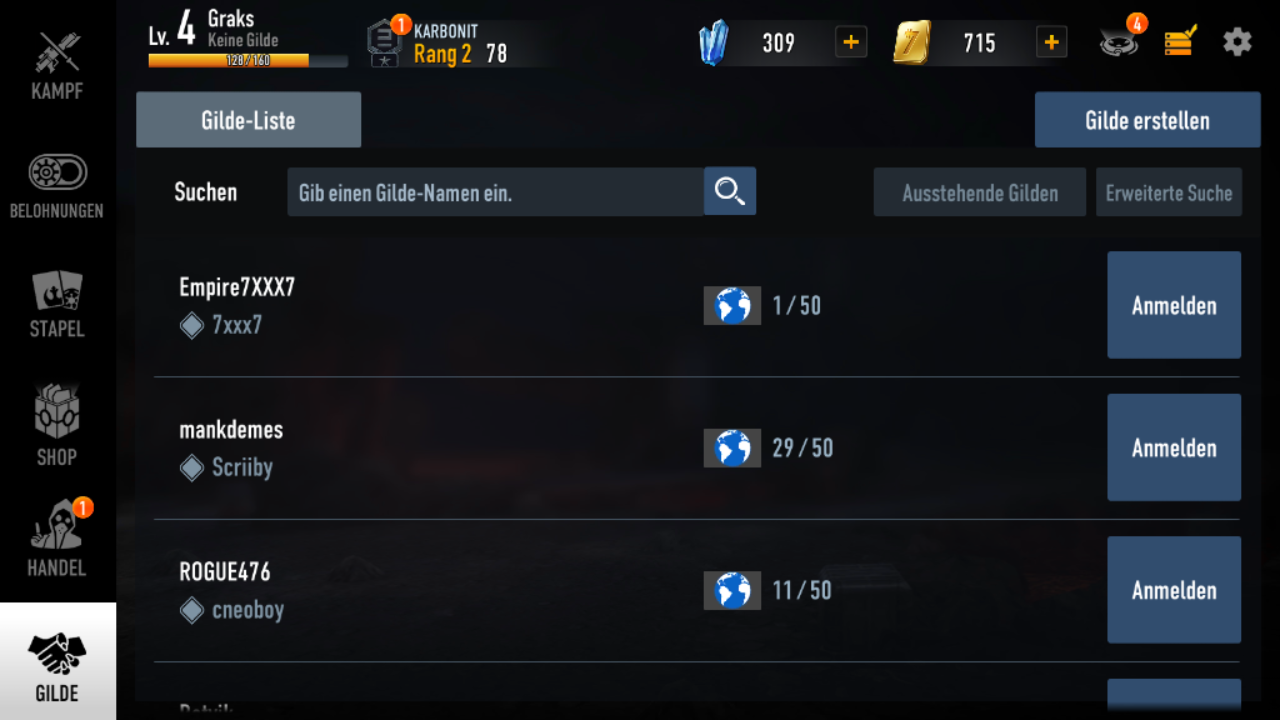Open the Kampf section in sidebar

[57, 64]
